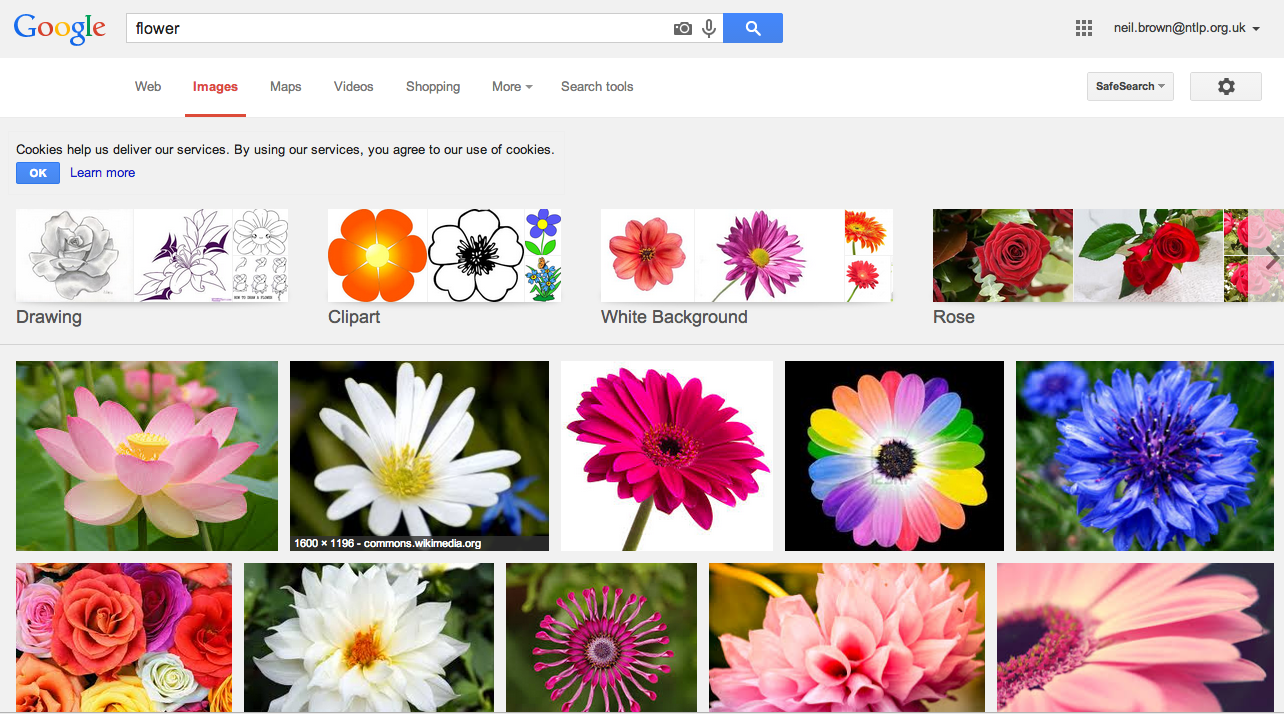Open search by image camera icon

pos(683,29)
